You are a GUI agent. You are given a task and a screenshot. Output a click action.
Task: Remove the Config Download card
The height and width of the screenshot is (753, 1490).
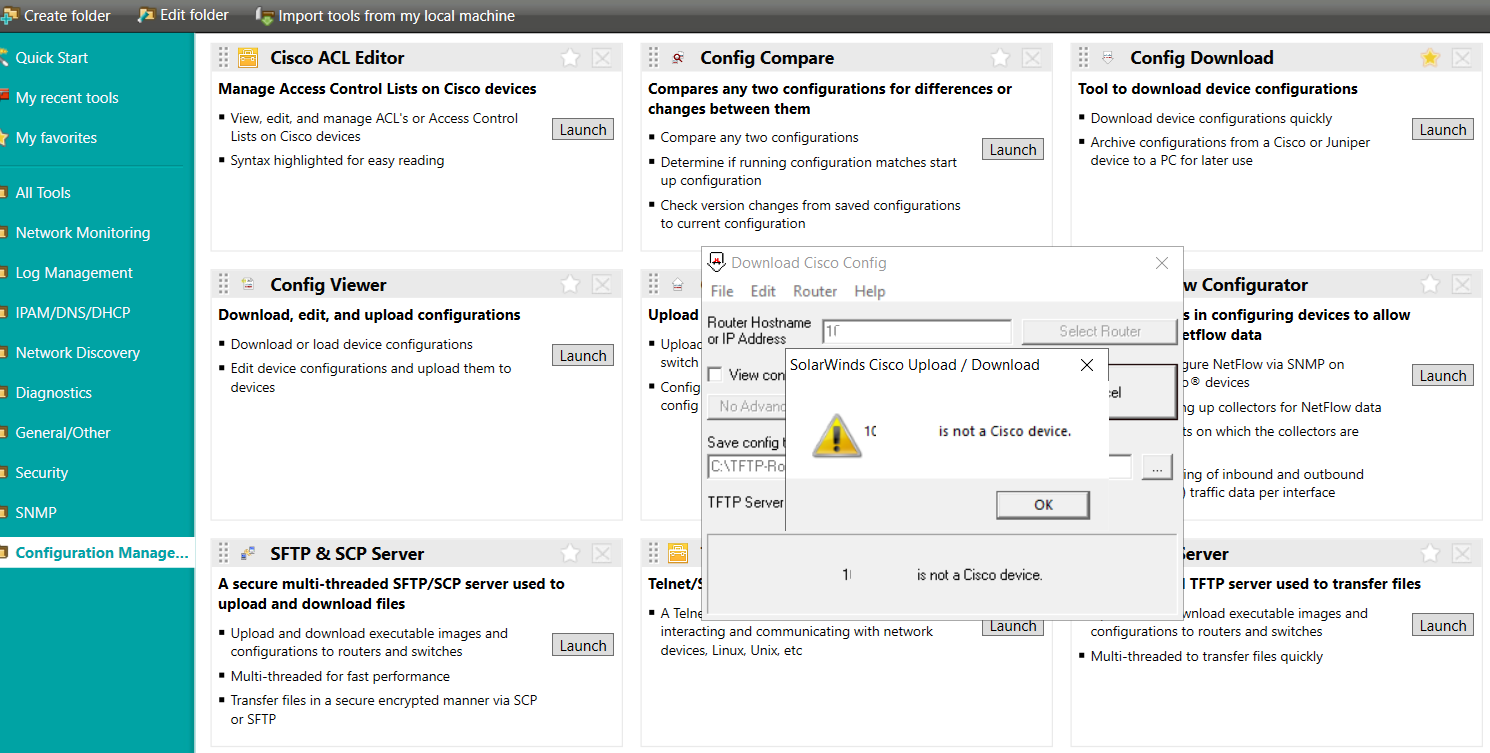1462,58
